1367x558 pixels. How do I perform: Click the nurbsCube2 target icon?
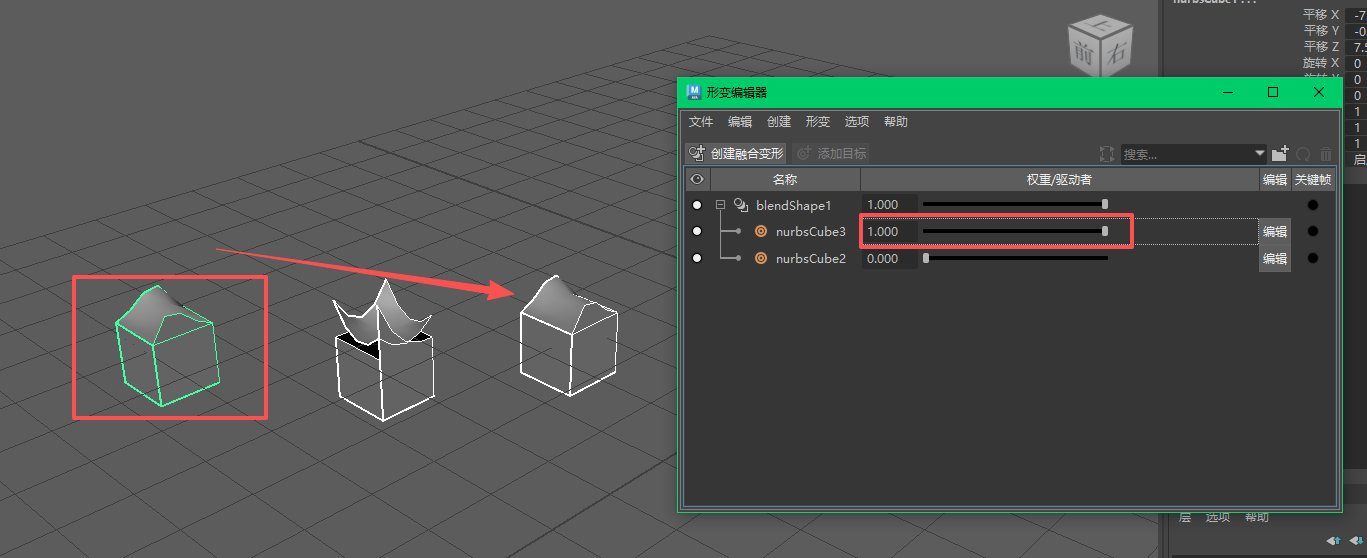click(761, 258)
